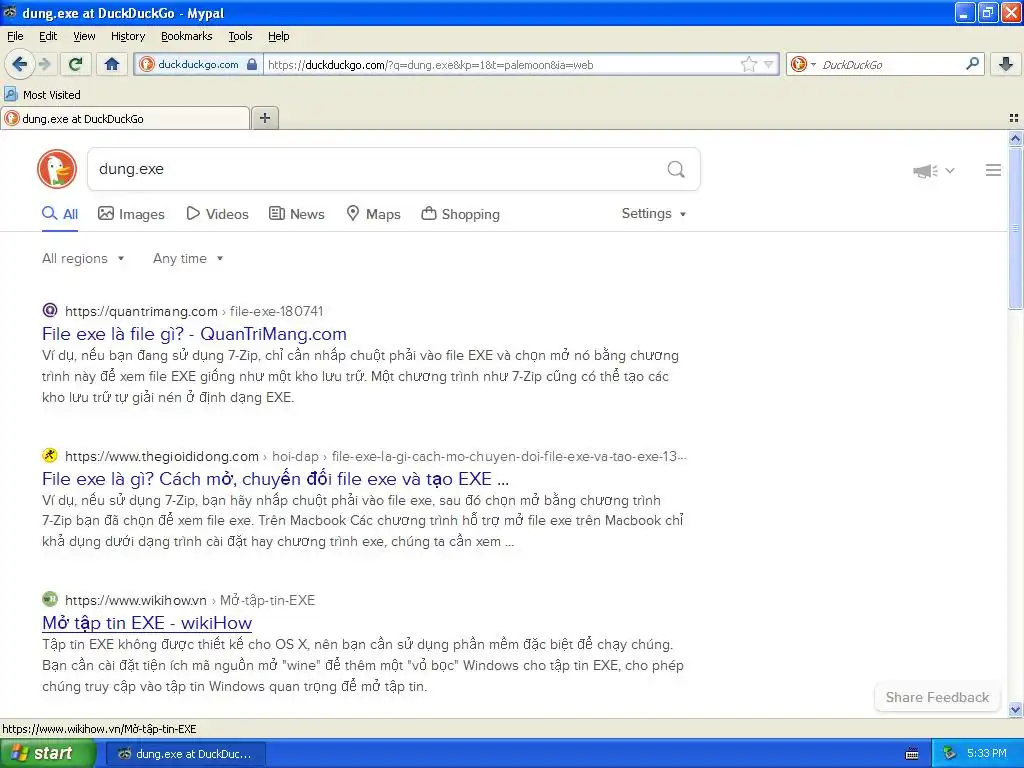Switch to the Maps tab
Viewport: 1024px width, 768px height.
tap(374, 214)
